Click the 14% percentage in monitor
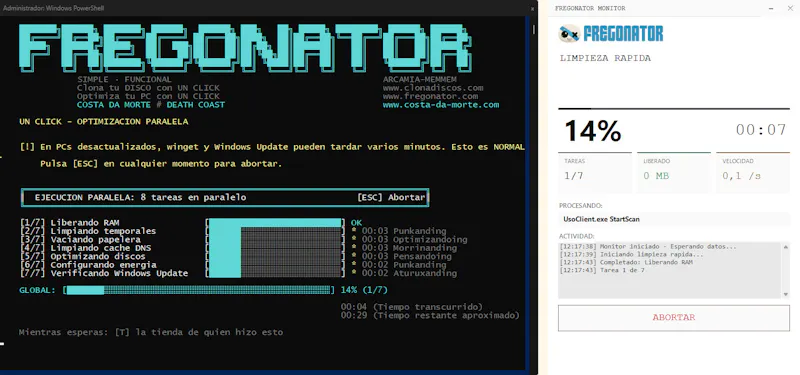The height and width of the screenshot is (375, 800). pos(593,131)
